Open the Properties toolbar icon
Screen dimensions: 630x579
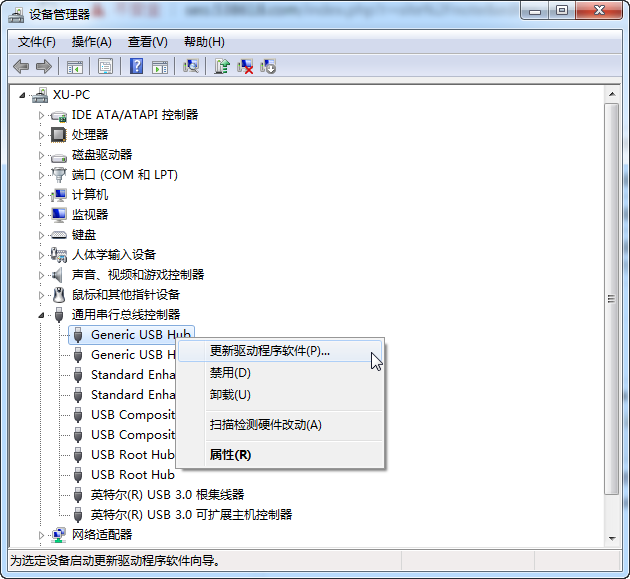[106, 66]
